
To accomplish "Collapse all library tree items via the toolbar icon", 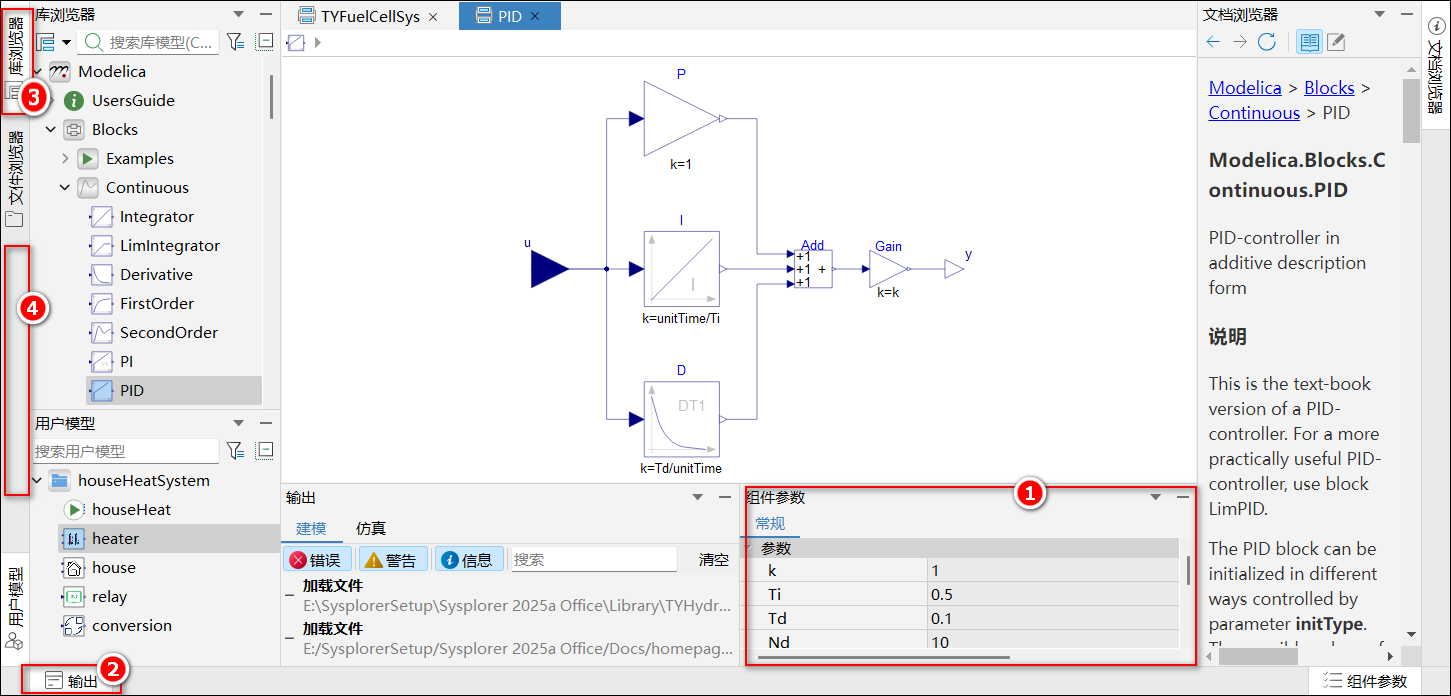I will pyautogui.click(x=265, y=42).
